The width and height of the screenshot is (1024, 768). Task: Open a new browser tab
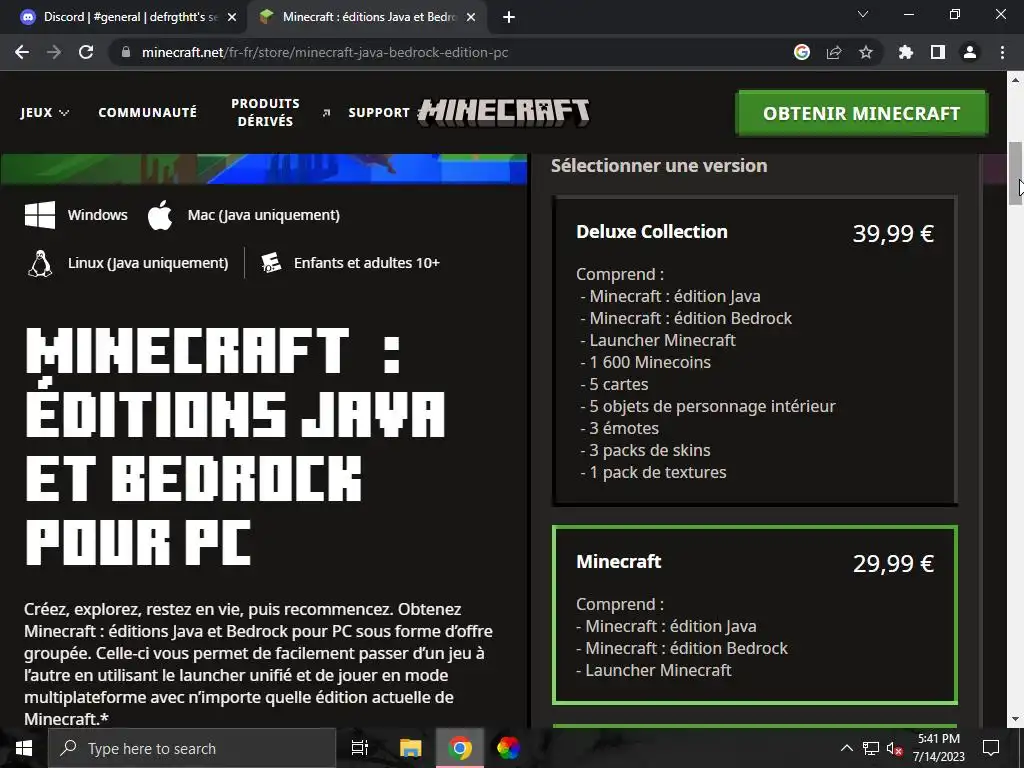(509, 18)
